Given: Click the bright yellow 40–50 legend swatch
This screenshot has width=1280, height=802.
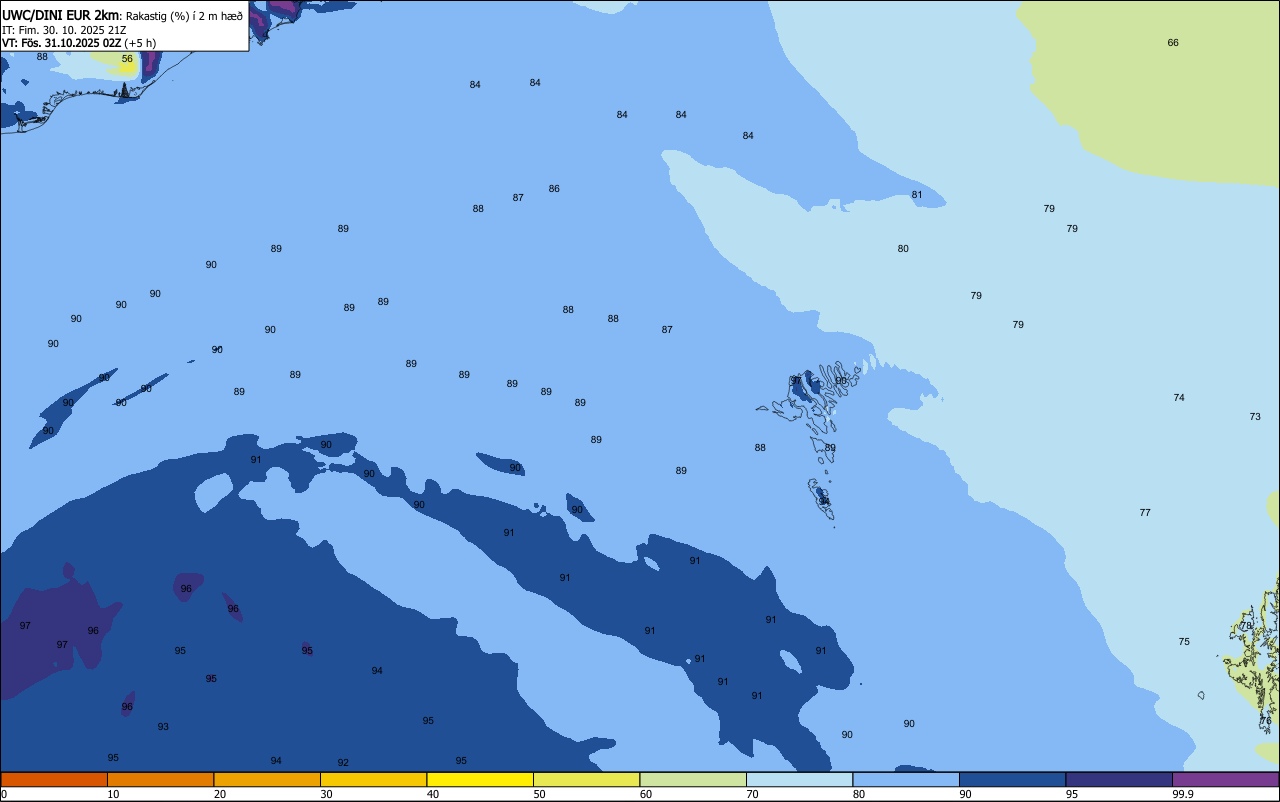Looking at the screenshot, I should (x=480, y=779).
